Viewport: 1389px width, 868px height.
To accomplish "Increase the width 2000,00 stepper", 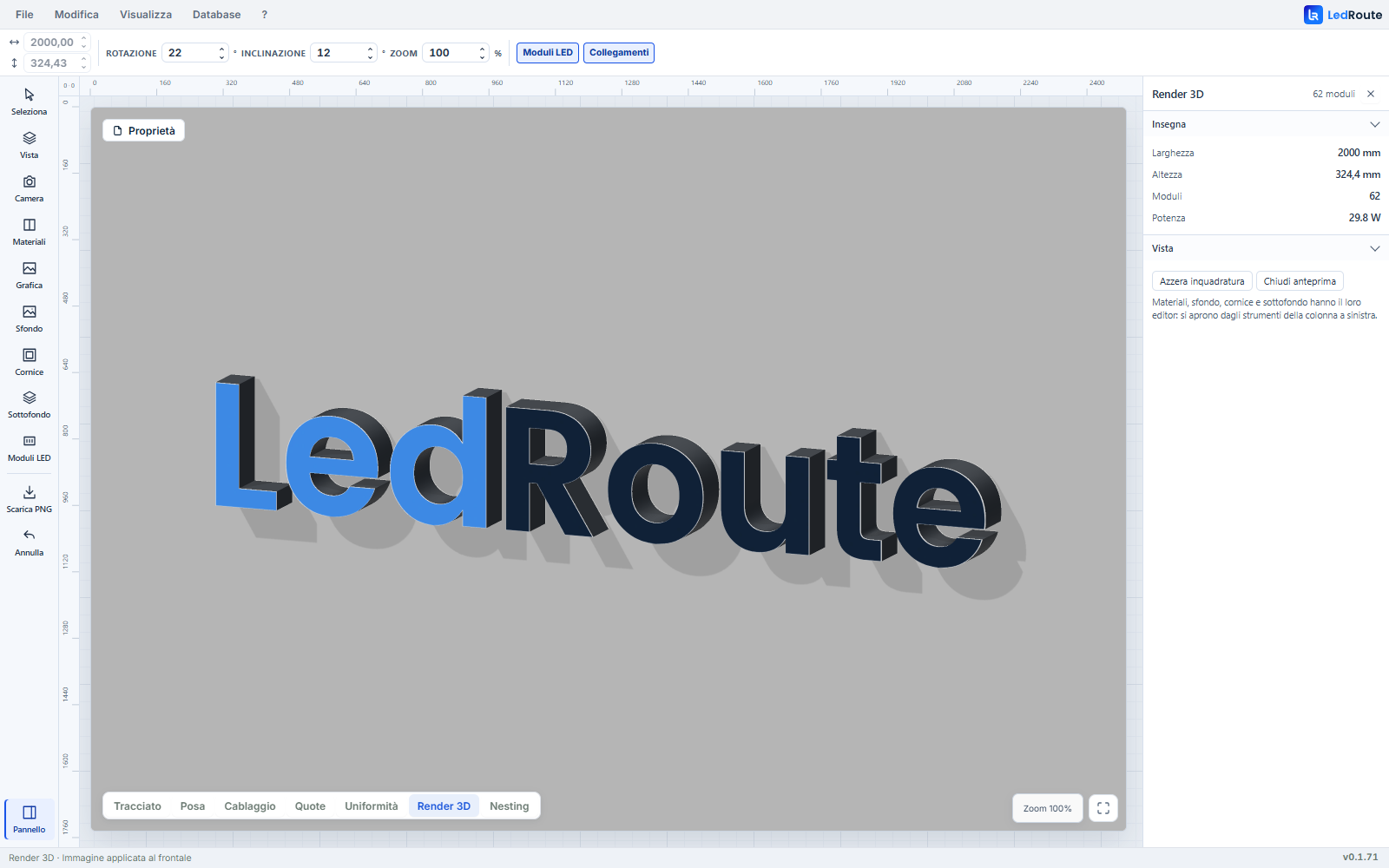I will (84, 38).
